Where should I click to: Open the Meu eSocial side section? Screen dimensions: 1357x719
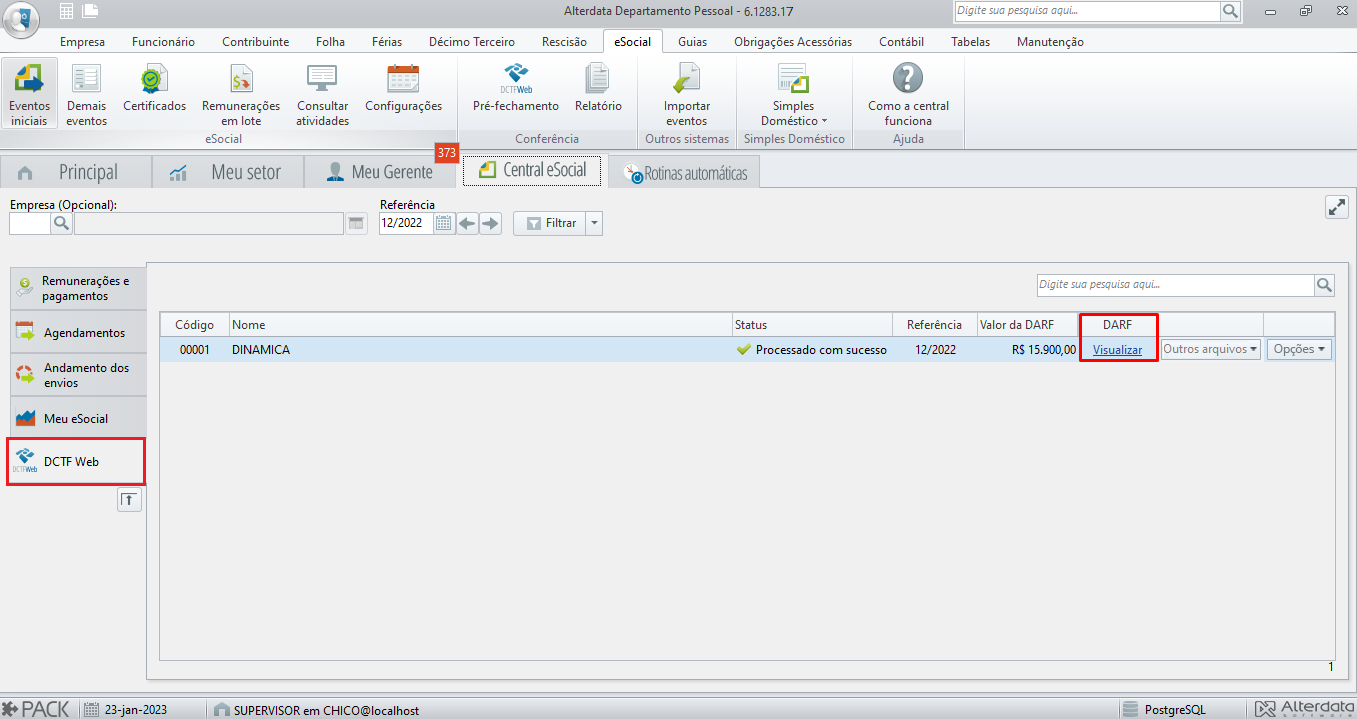coord(76,418)
